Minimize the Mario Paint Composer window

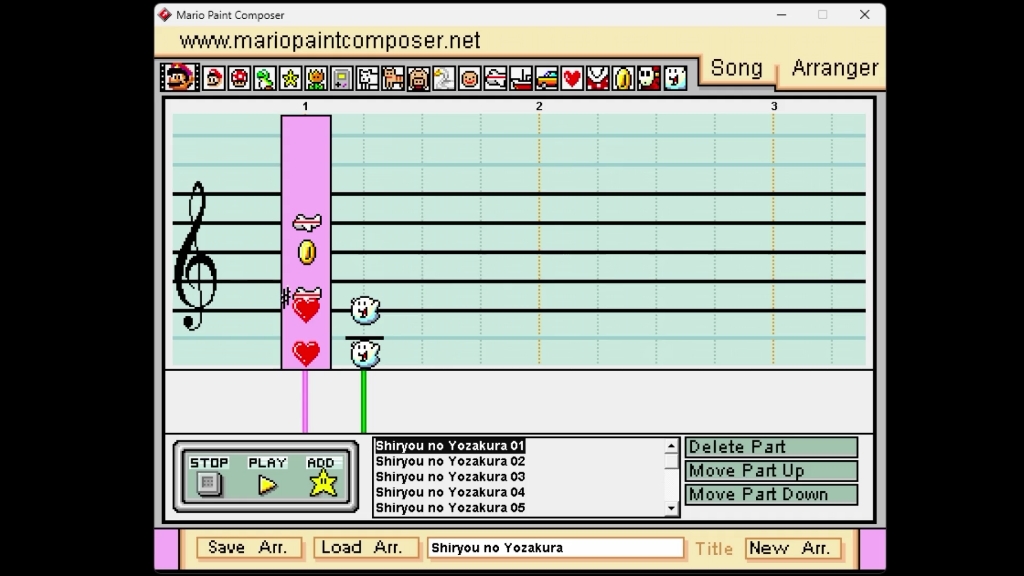(x=781, y=14)
